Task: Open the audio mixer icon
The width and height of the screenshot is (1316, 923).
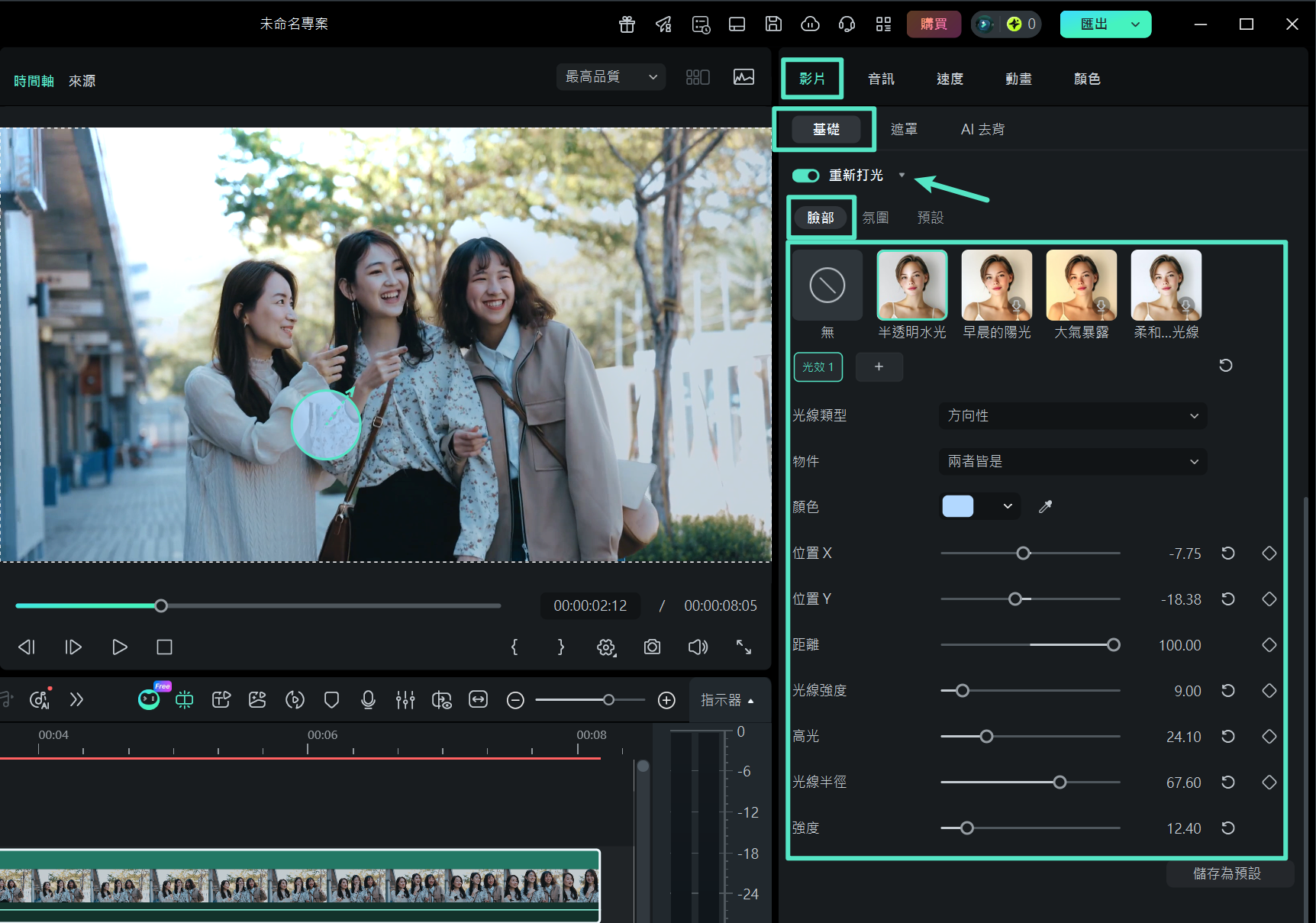Action: 405,700
